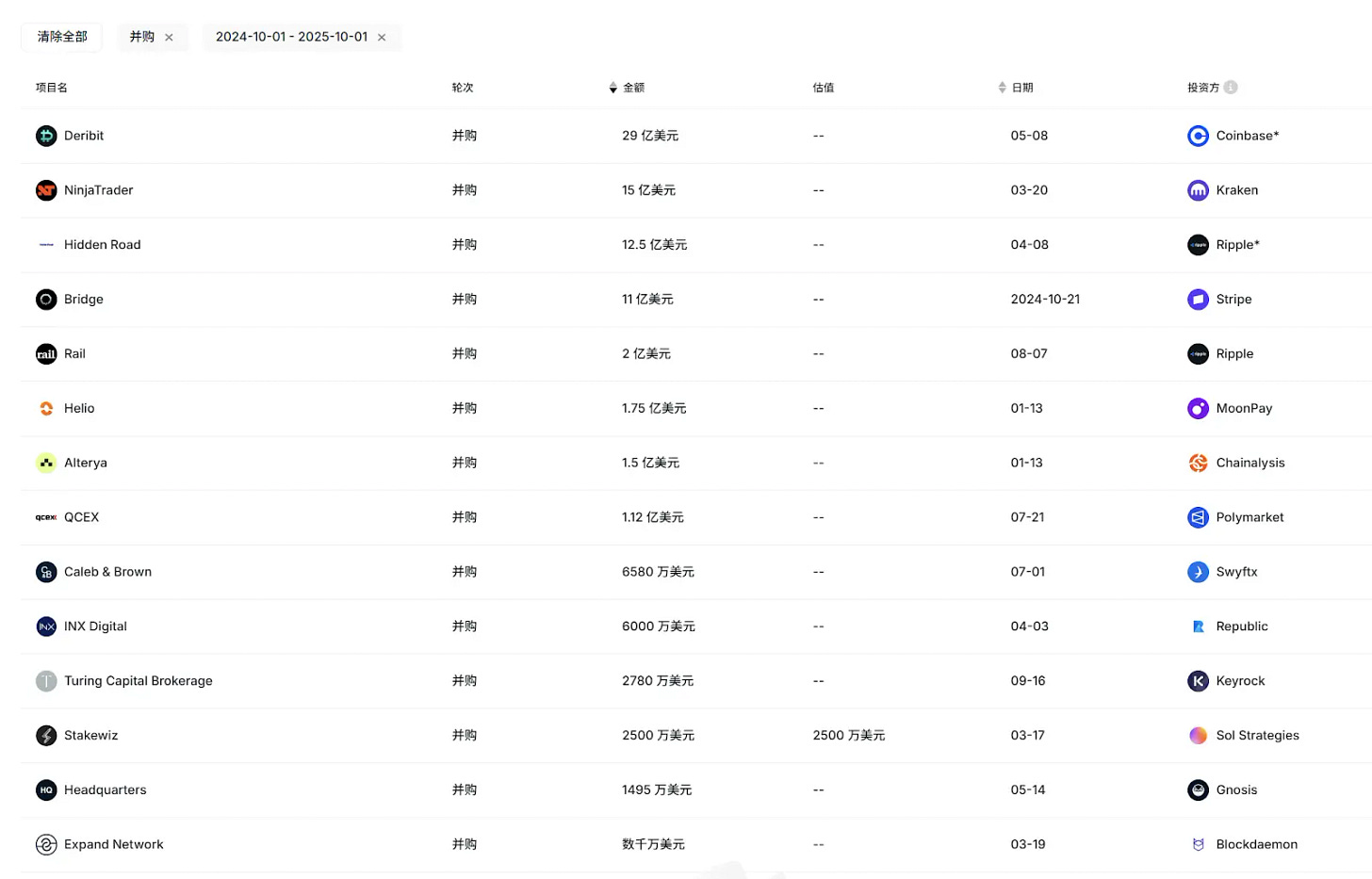Click the Republic investor logo
Viewport: 1372px width, 879px height.
(1198, 627)
